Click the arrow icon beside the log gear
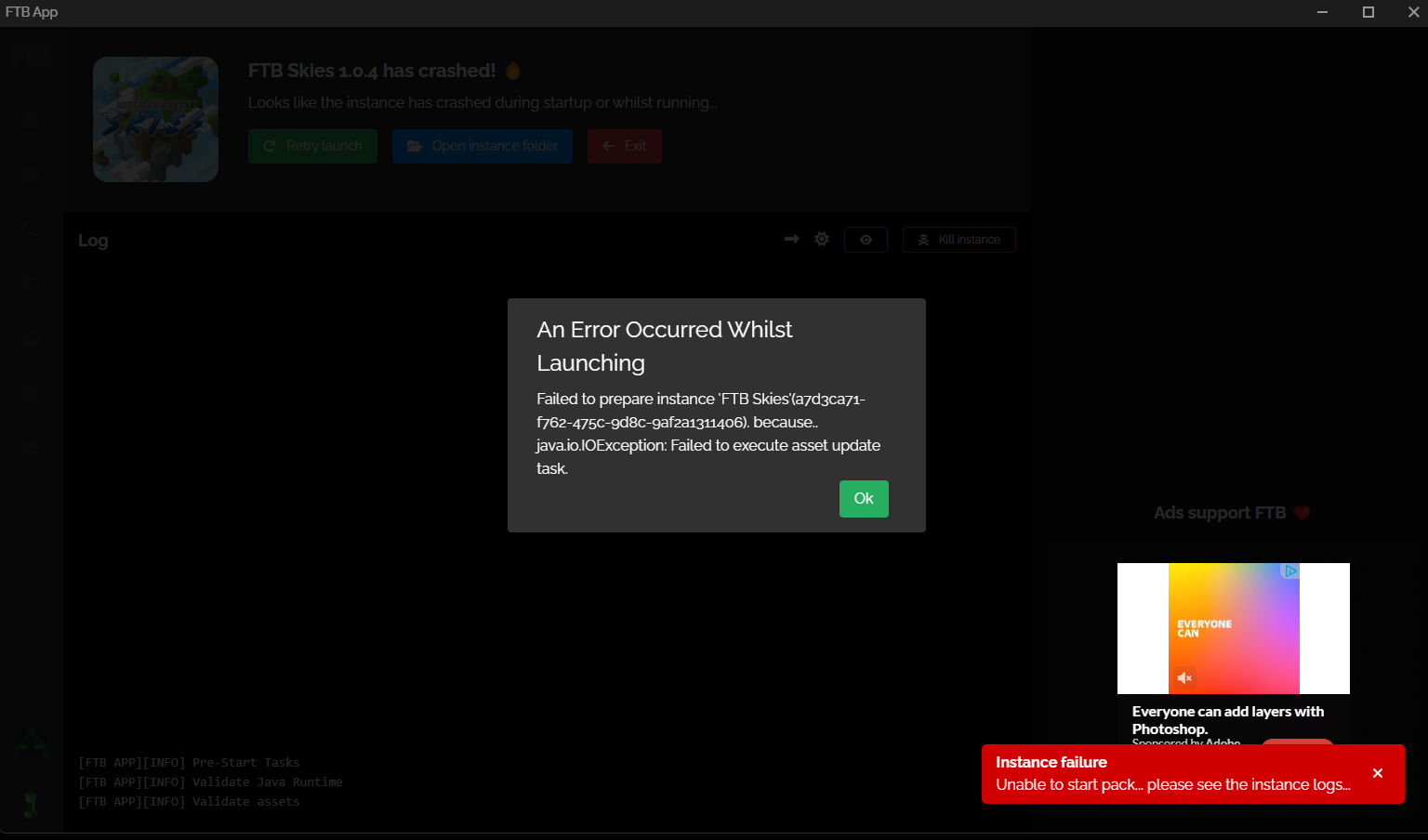Image resolution: width=1428 pixels, height=840 pixels. tap(791, 239)
